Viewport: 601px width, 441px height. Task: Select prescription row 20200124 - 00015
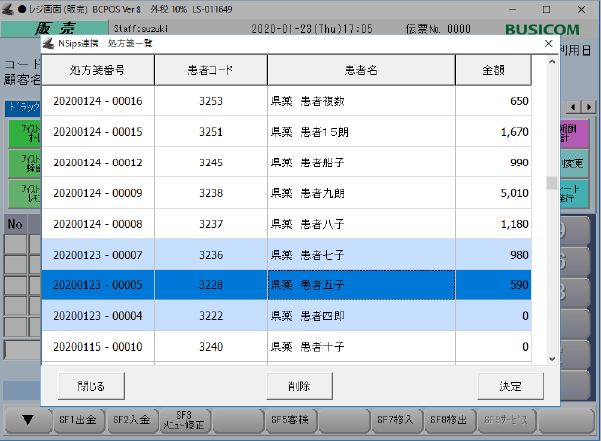click(x=97, y=132)
